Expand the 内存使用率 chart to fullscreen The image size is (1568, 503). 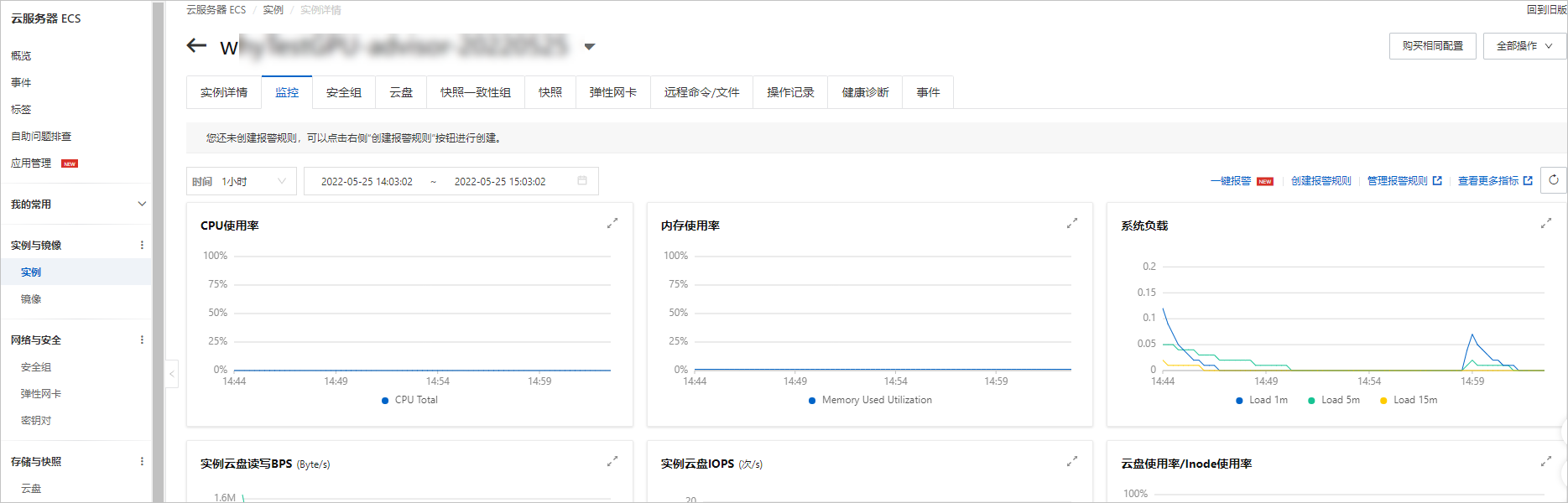pos(1072,223)
